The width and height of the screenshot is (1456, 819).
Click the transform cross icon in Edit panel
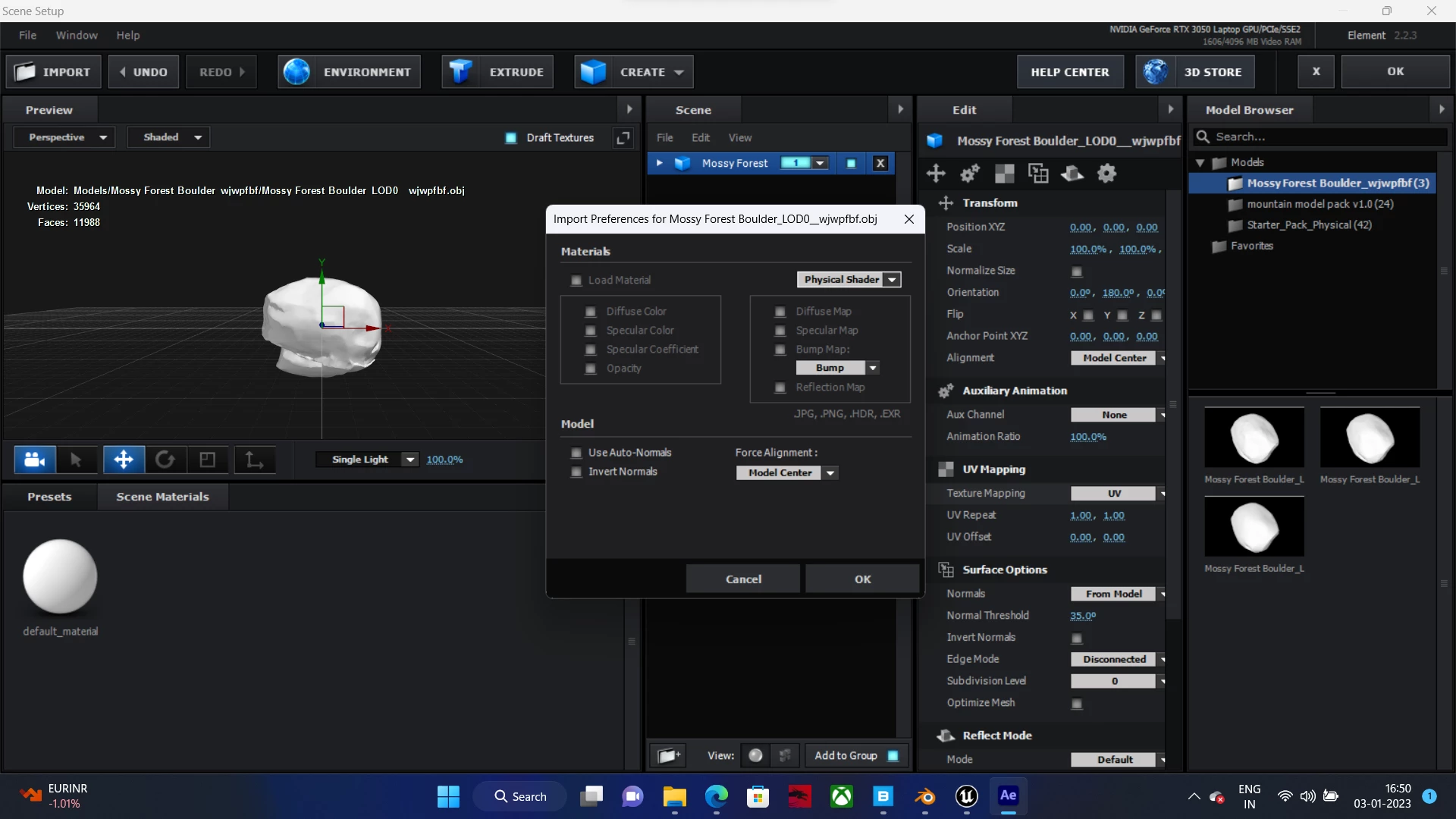click(936, 174)
